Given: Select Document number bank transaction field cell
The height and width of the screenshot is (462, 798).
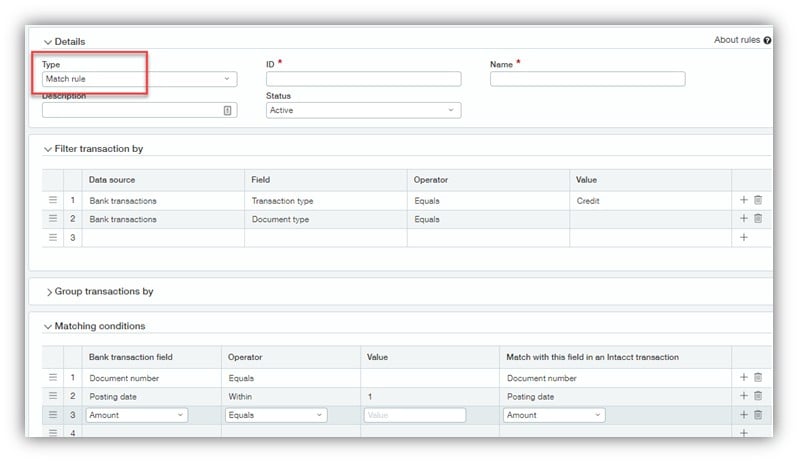Looking at the screenshot, I should [x=152, y=378].
